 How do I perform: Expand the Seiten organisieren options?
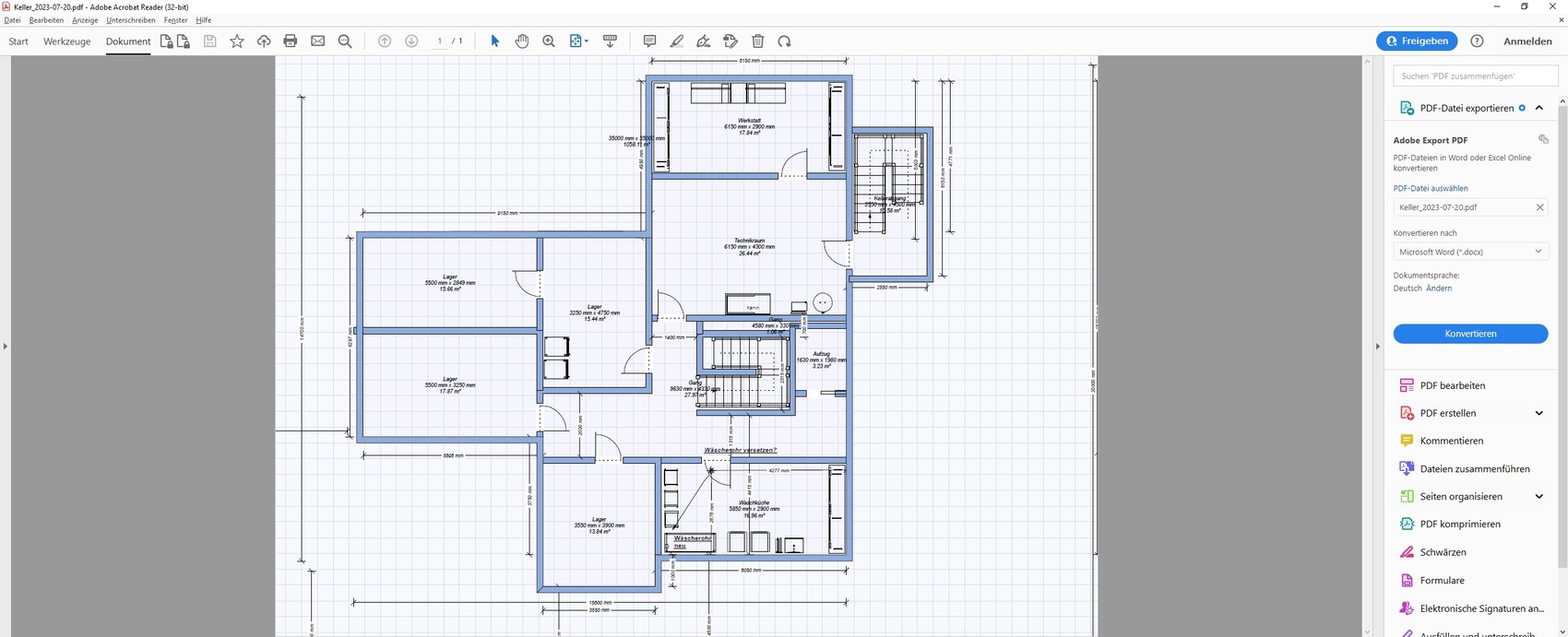point(1538,496)
